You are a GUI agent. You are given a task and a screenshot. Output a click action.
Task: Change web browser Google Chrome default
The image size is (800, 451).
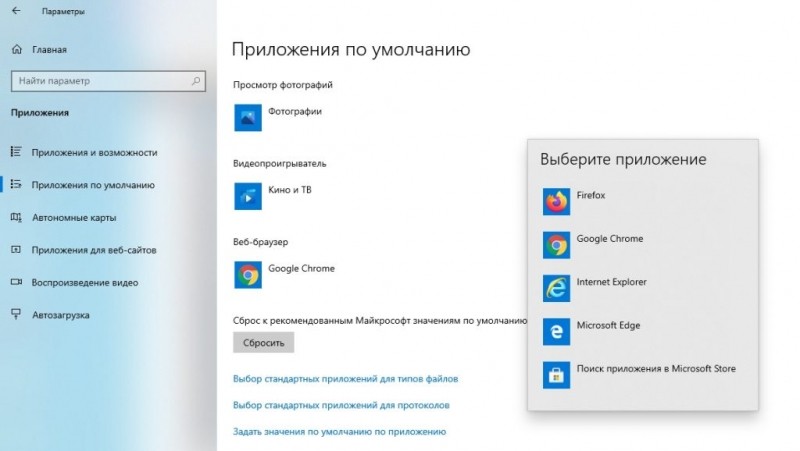(x=302, y=268)
